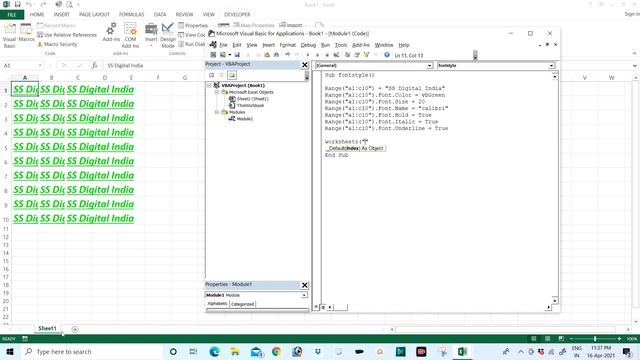The height and width of the screenshot is (360, 640).
Task: Open the Insert controls dropdown
Action: pyautogui.click(x=151, y=35)
